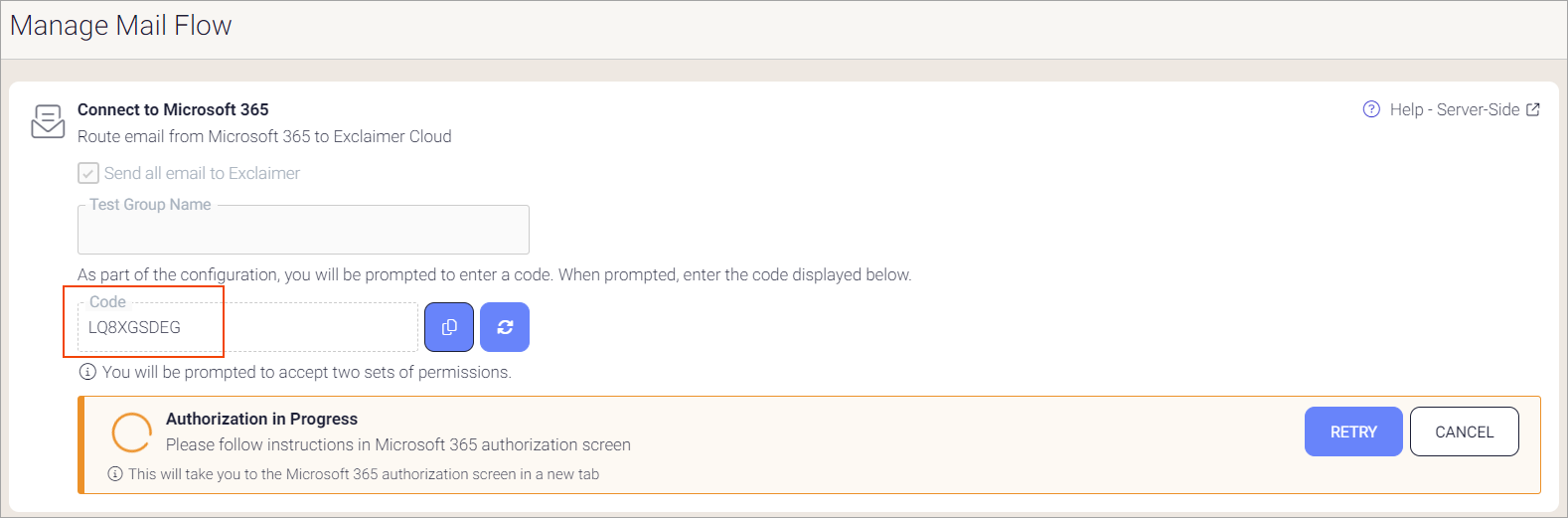Click the Please follow instructions message text
1568x518 pixels.
click(397, 444)
